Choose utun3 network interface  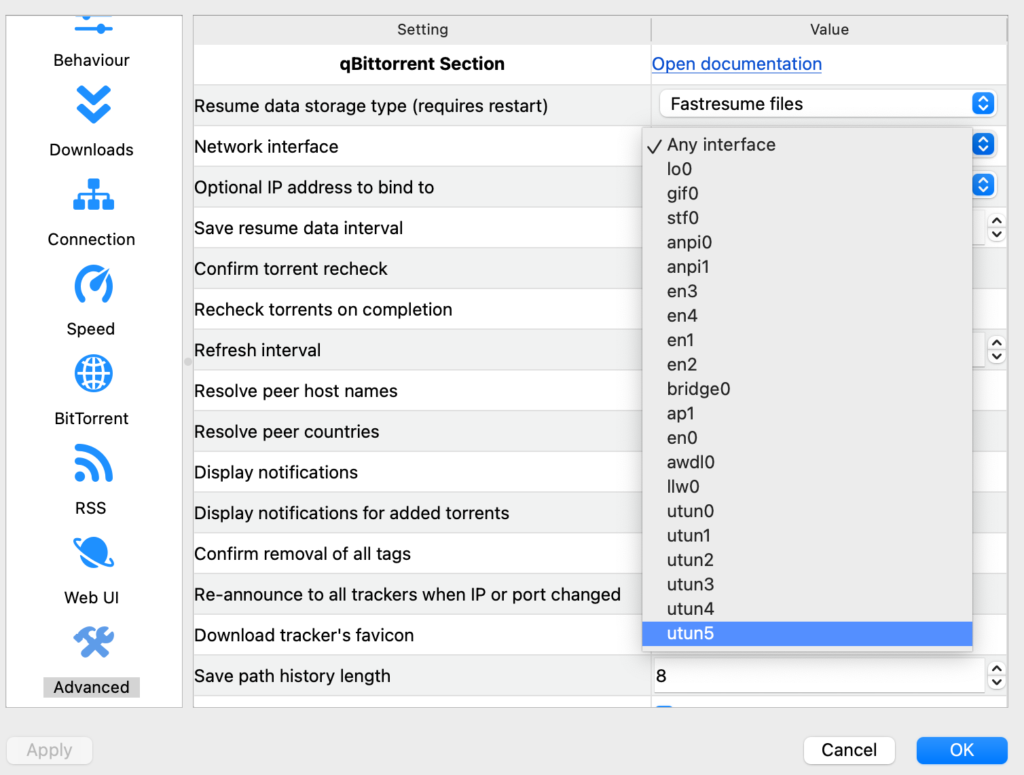pos(807,584)
